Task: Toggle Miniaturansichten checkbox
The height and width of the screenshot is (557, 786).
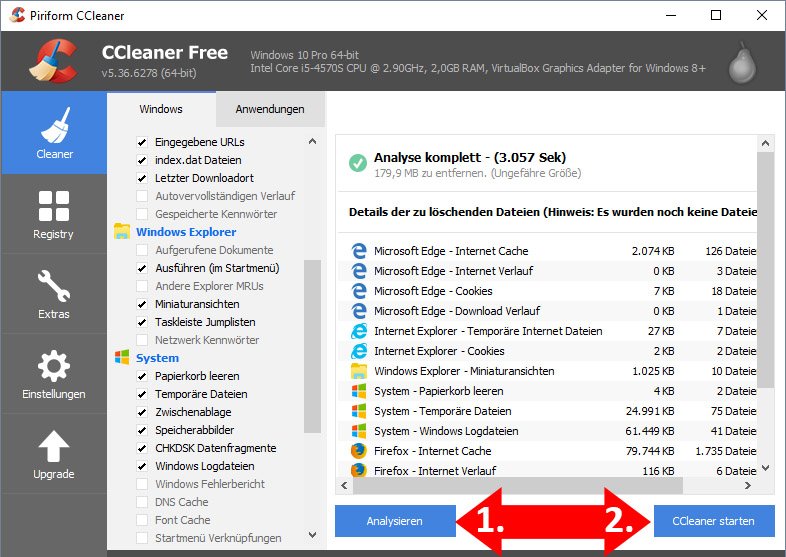Action: pyautogui.click(x=142, y=304)
